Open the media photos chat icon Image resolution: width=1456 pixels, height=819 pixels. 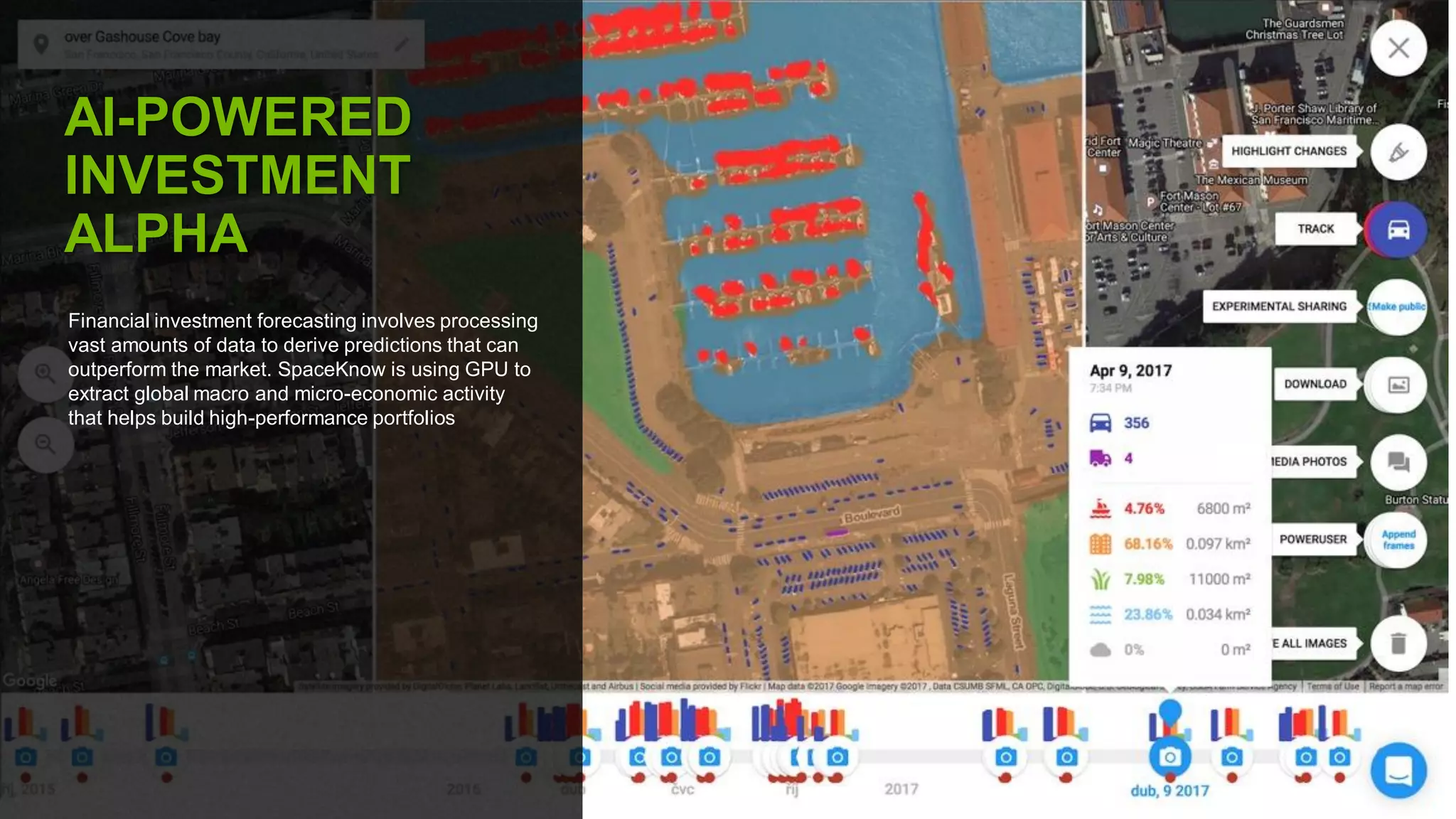click(1398, 462)
